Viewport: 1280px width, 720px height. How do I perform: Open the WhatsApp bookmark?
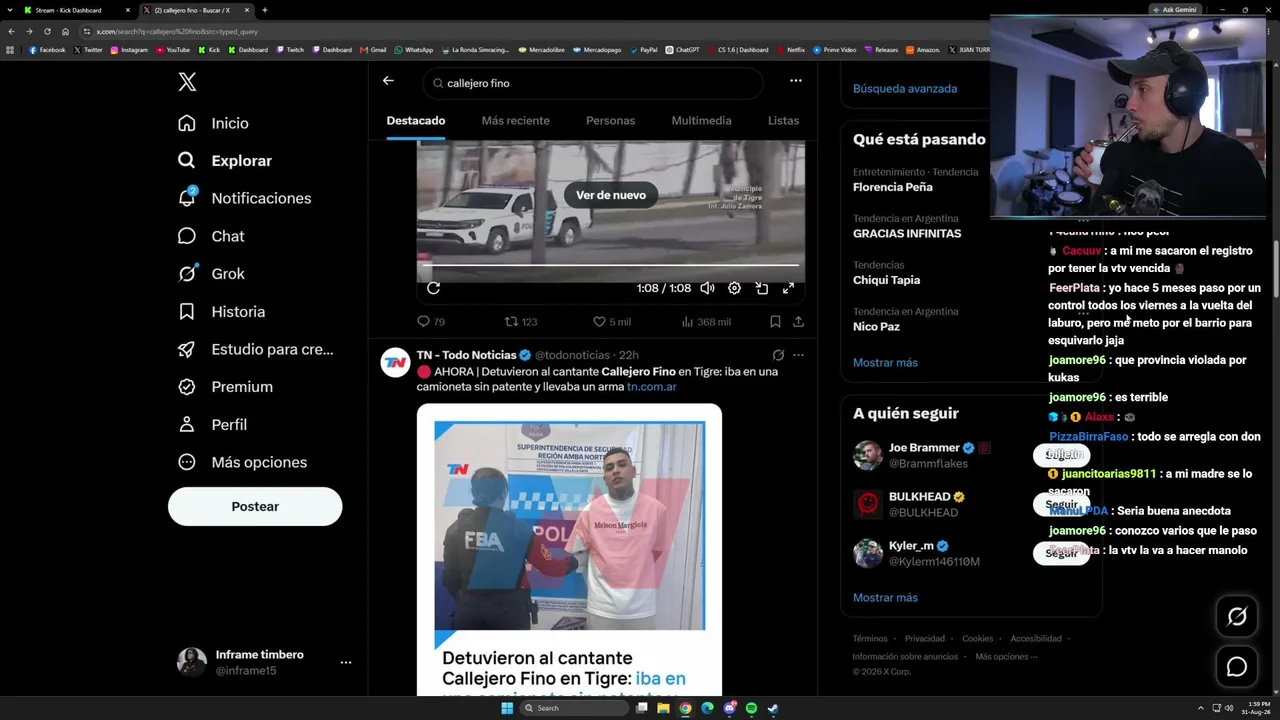[414, 50]
